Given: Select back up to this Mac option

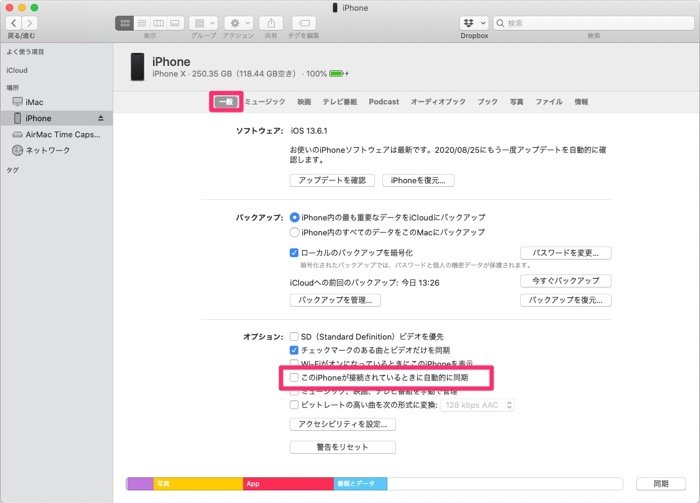Looking at the screenshot, I should coord(294,232).
